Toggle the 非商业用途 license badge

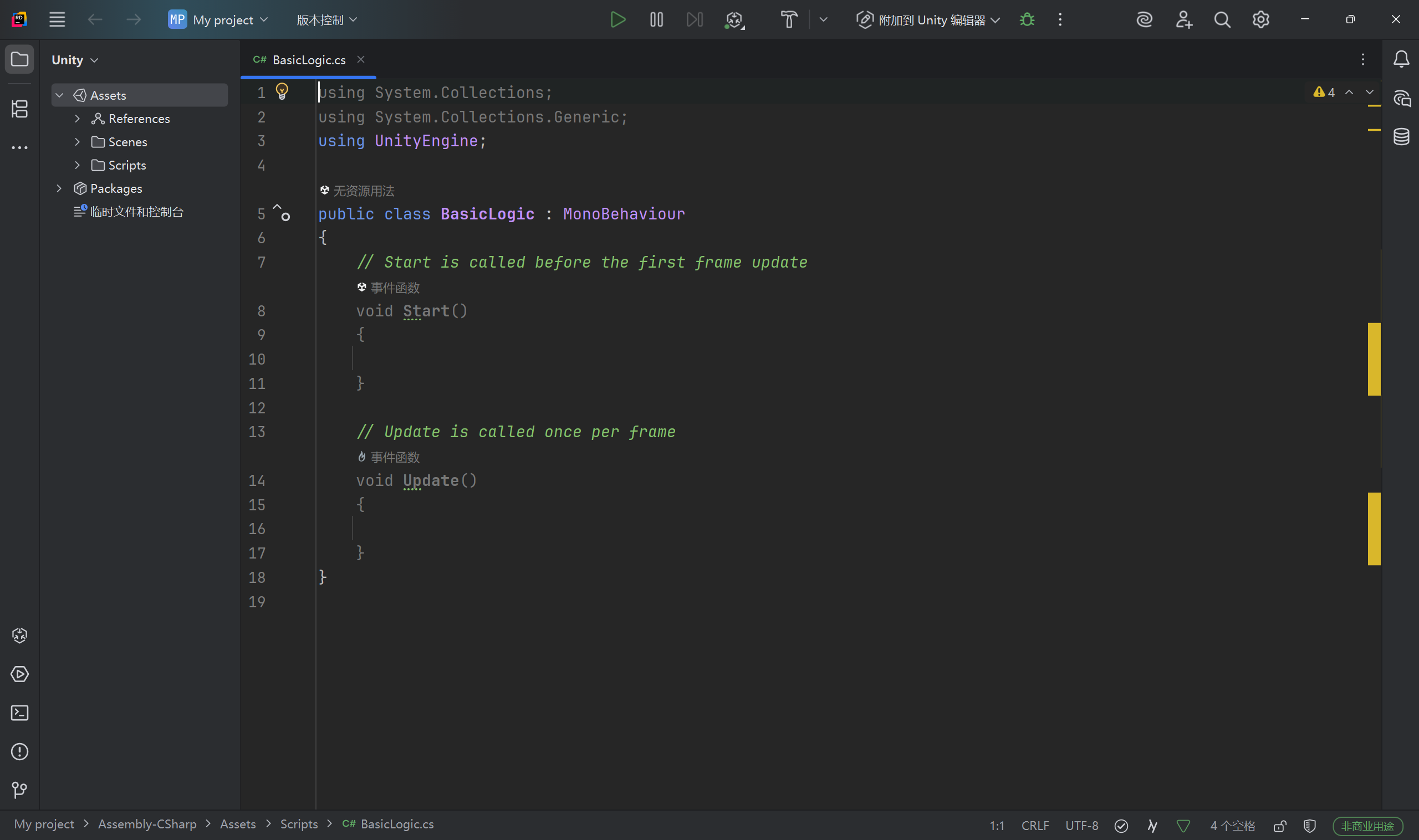[1367, 826]
